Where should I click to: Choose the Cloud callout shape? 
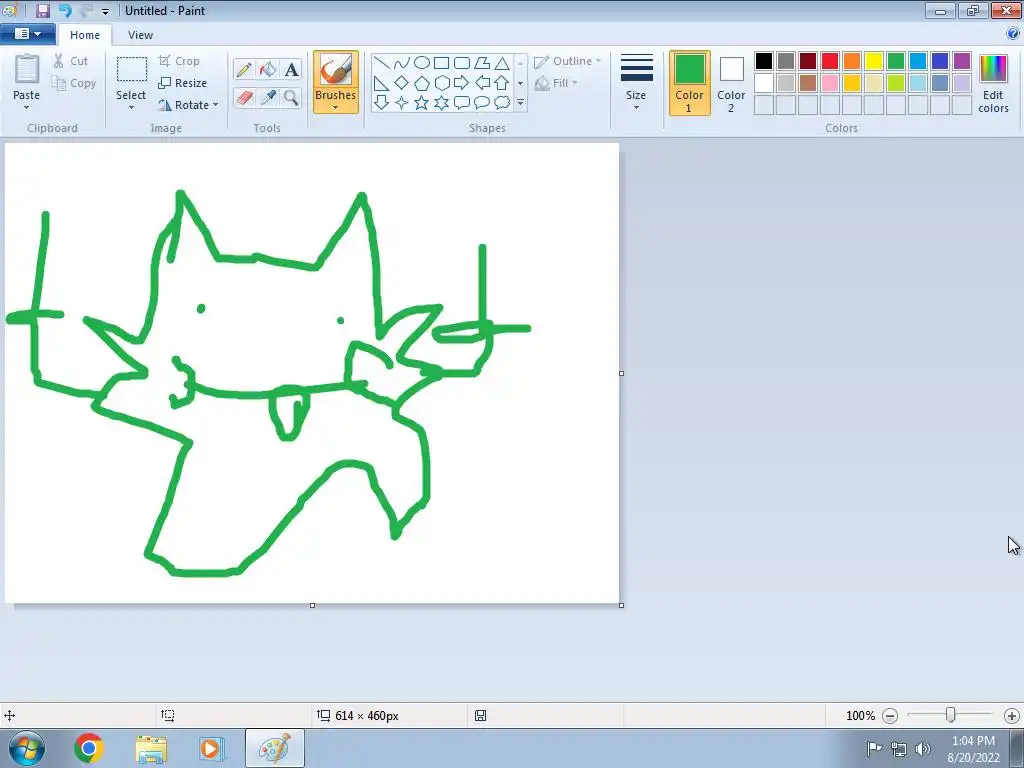click(x=502, y=103)
